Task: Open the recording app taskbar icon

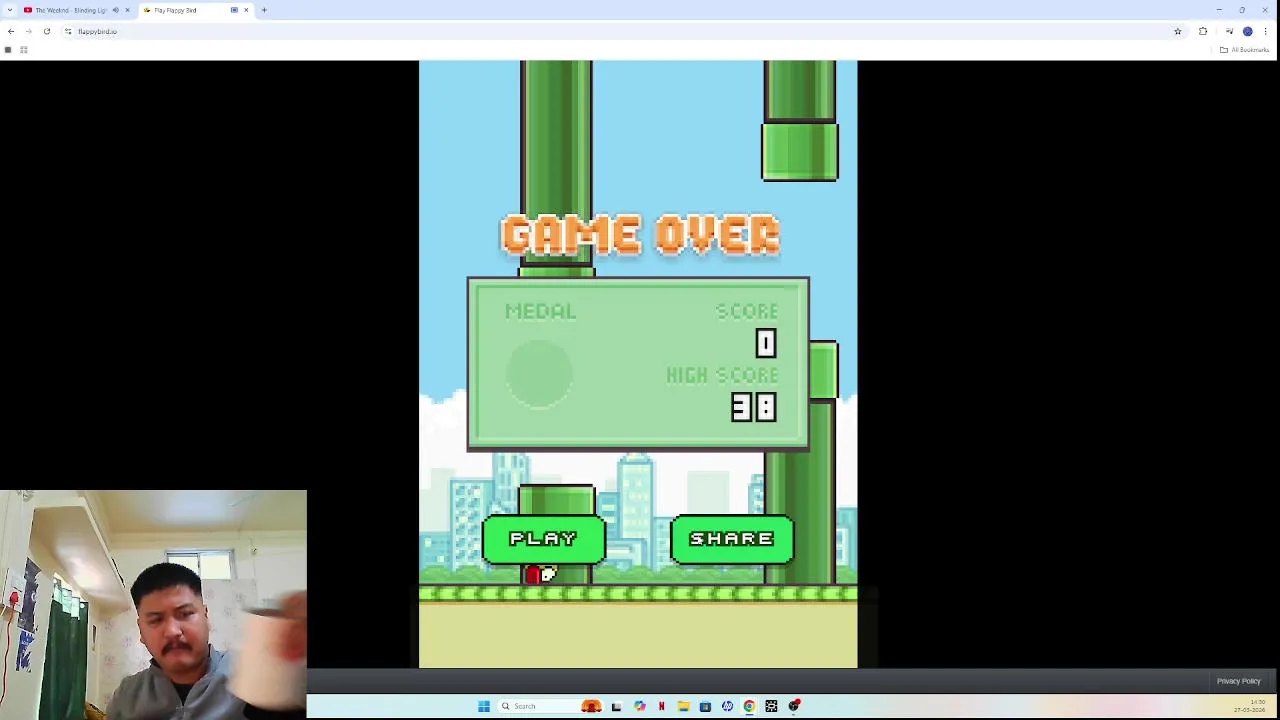Action: 794,706
